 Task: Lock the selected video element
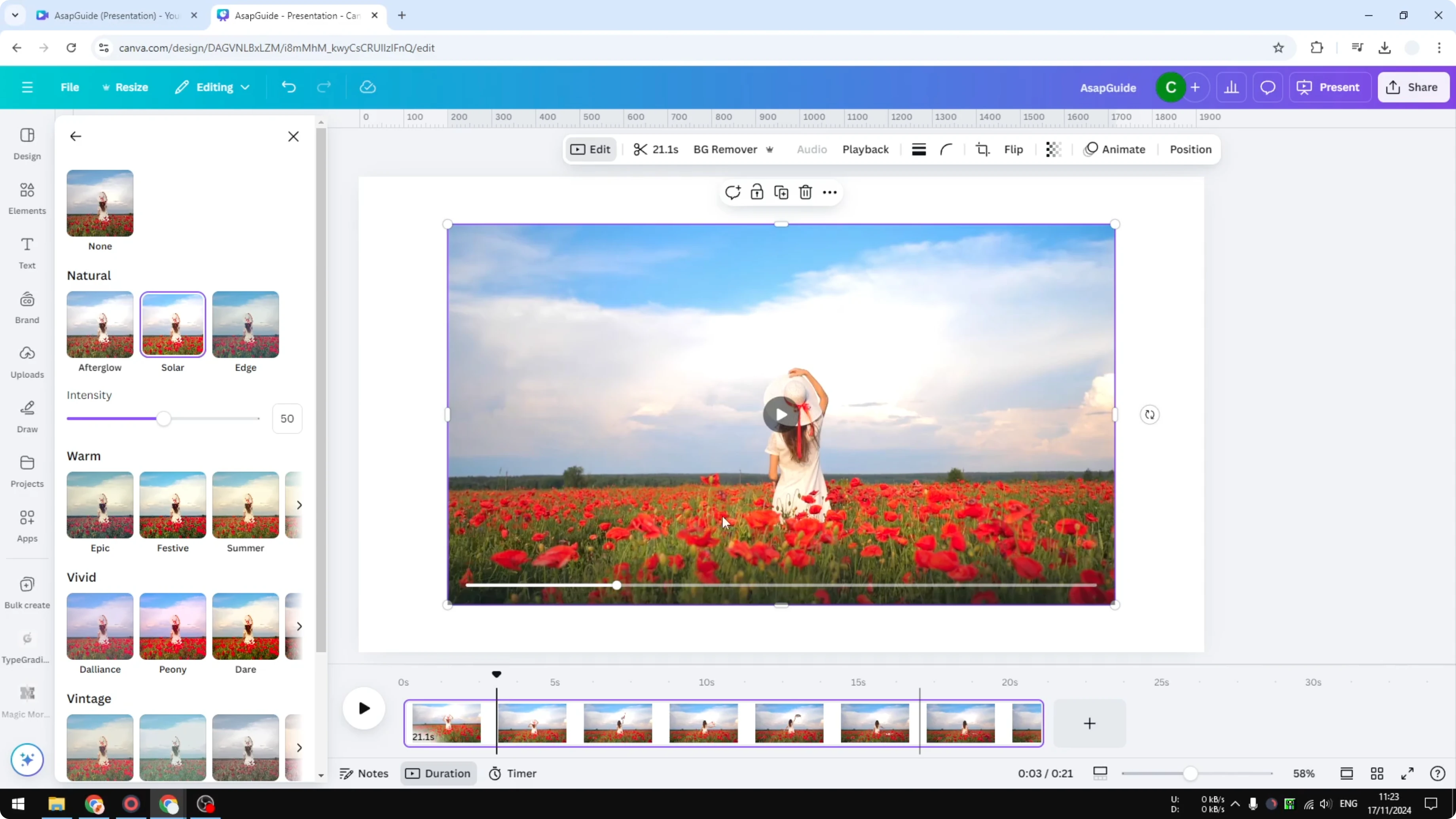[756, 192]
